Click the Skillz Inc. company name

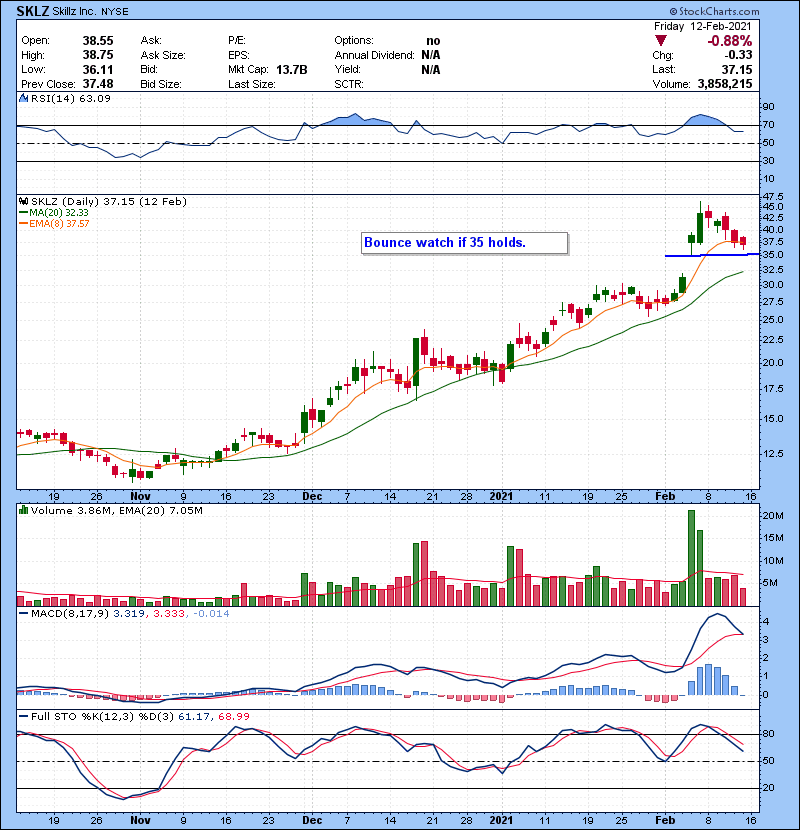coord(76,11)
